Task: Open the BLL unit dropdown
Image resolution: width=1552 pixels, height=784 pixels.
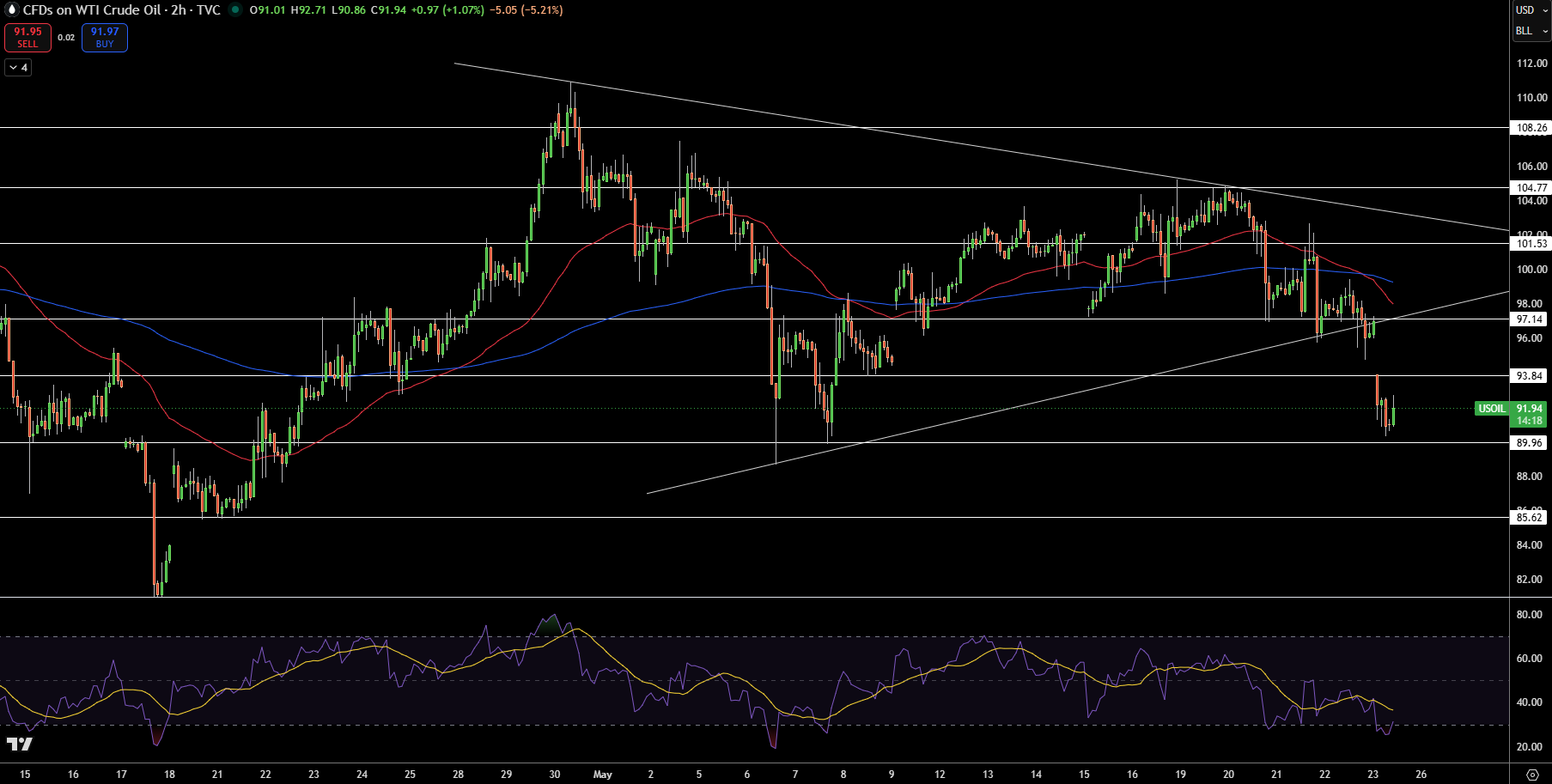Action: point(1531,31)
